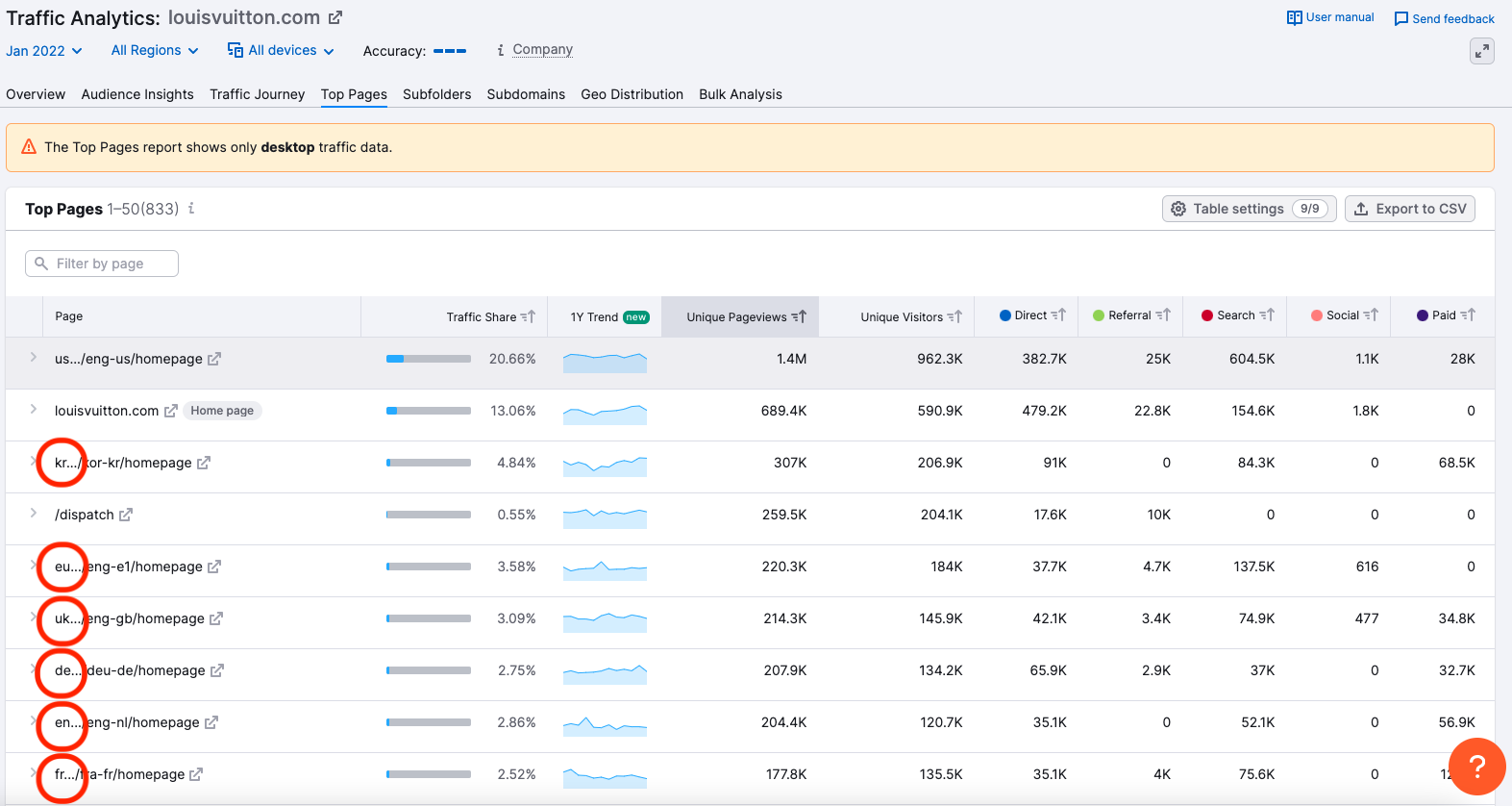The image size is (1512, 806).
Task: Open eng-e1/homepage external link icon
Action: tap(214, 567)
